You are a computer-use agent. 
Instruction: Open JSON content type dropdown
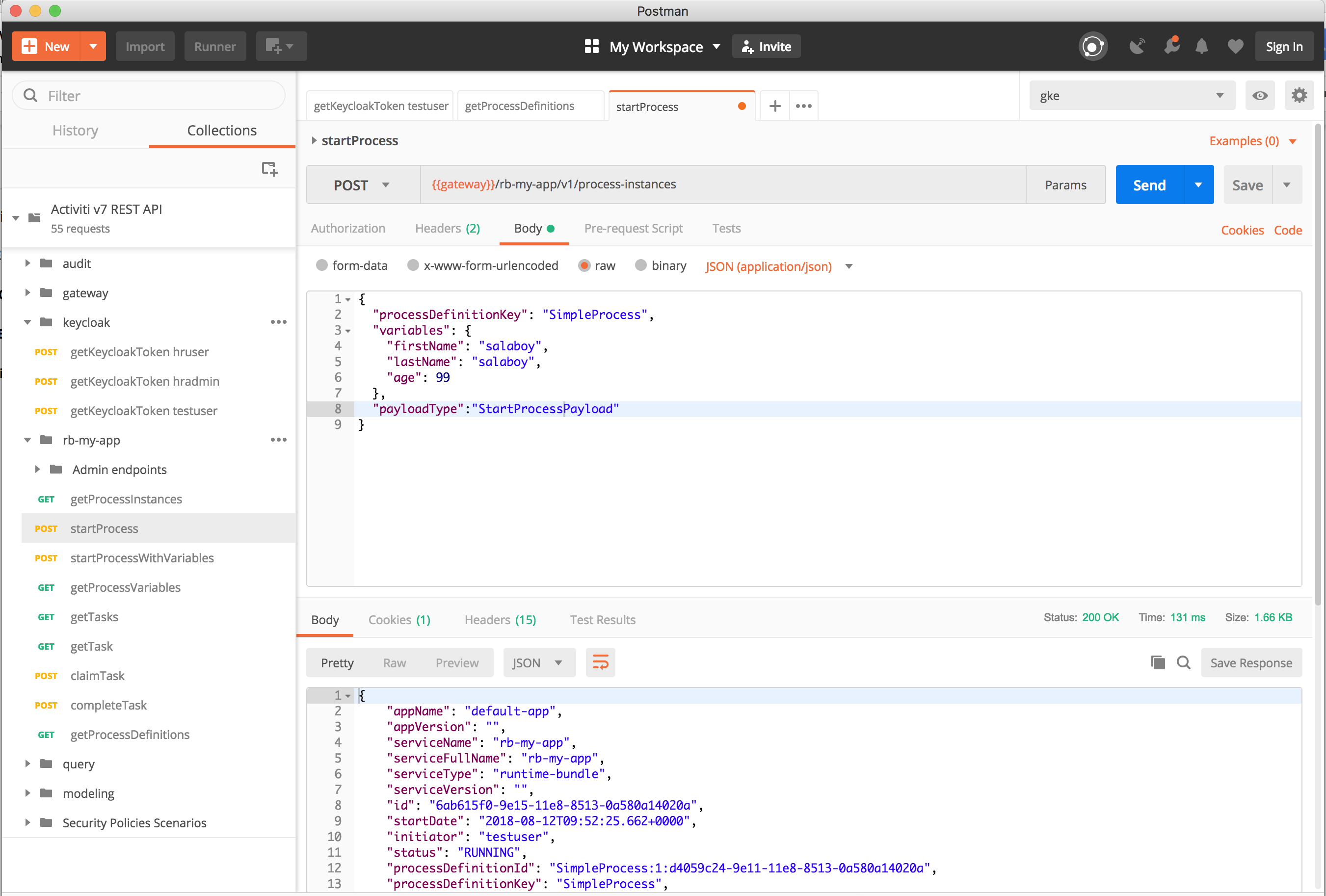[849, 266]
